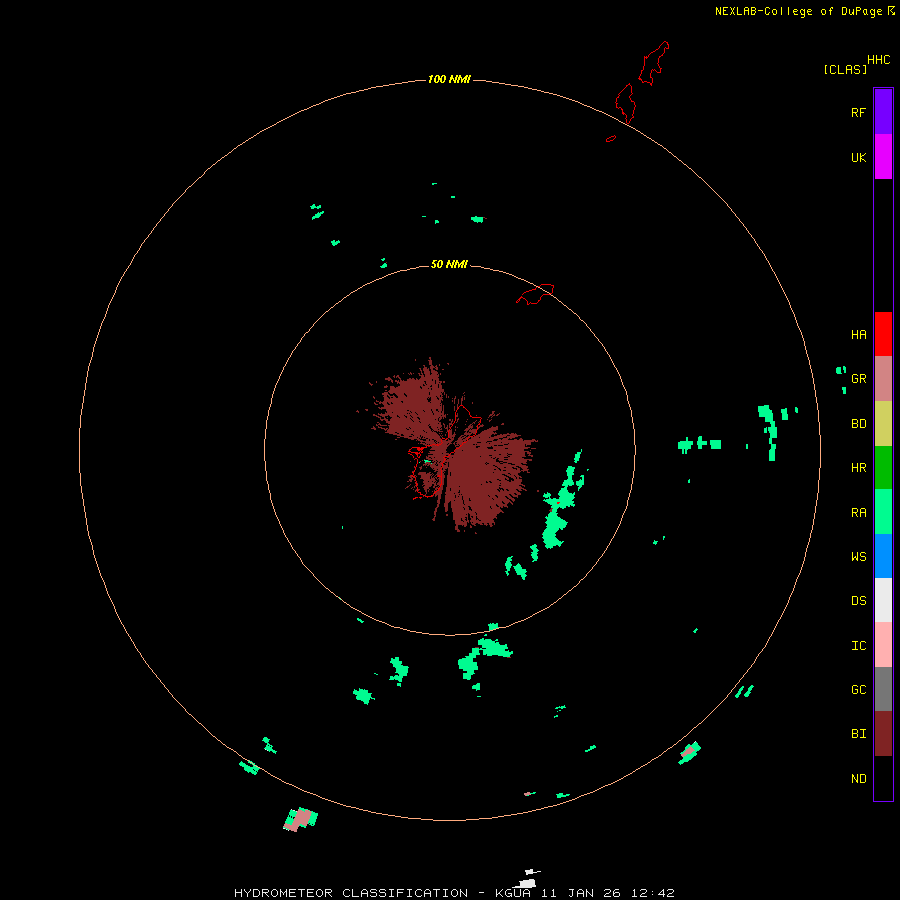The height and width of the screenshot is (900, 900).
Task: Click the 'KGUA' radar site identifier
Action: coord(513,893)
